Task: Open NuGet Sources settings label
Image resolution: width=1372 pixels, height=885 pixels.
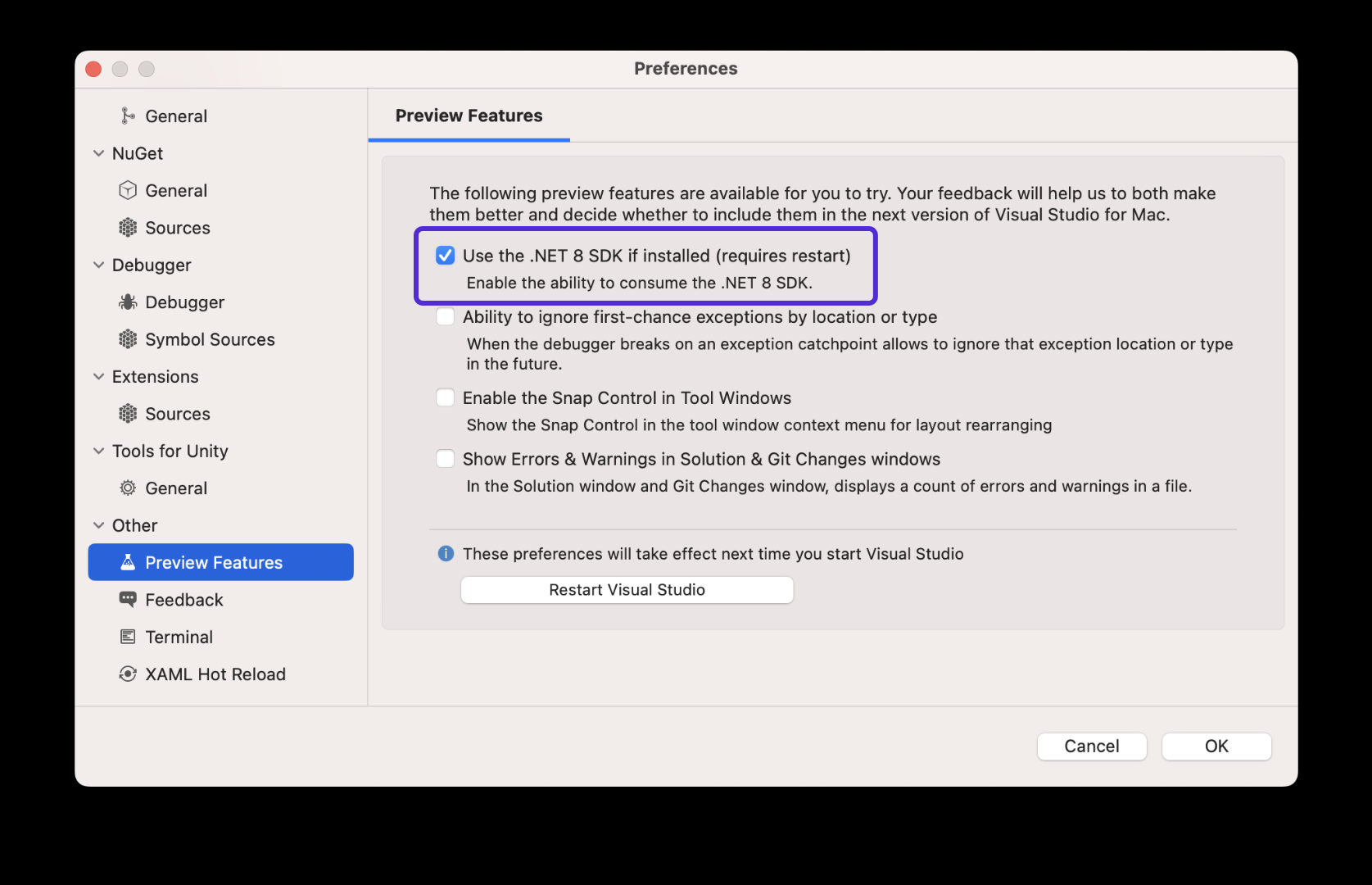Action: tap(178, 228)
